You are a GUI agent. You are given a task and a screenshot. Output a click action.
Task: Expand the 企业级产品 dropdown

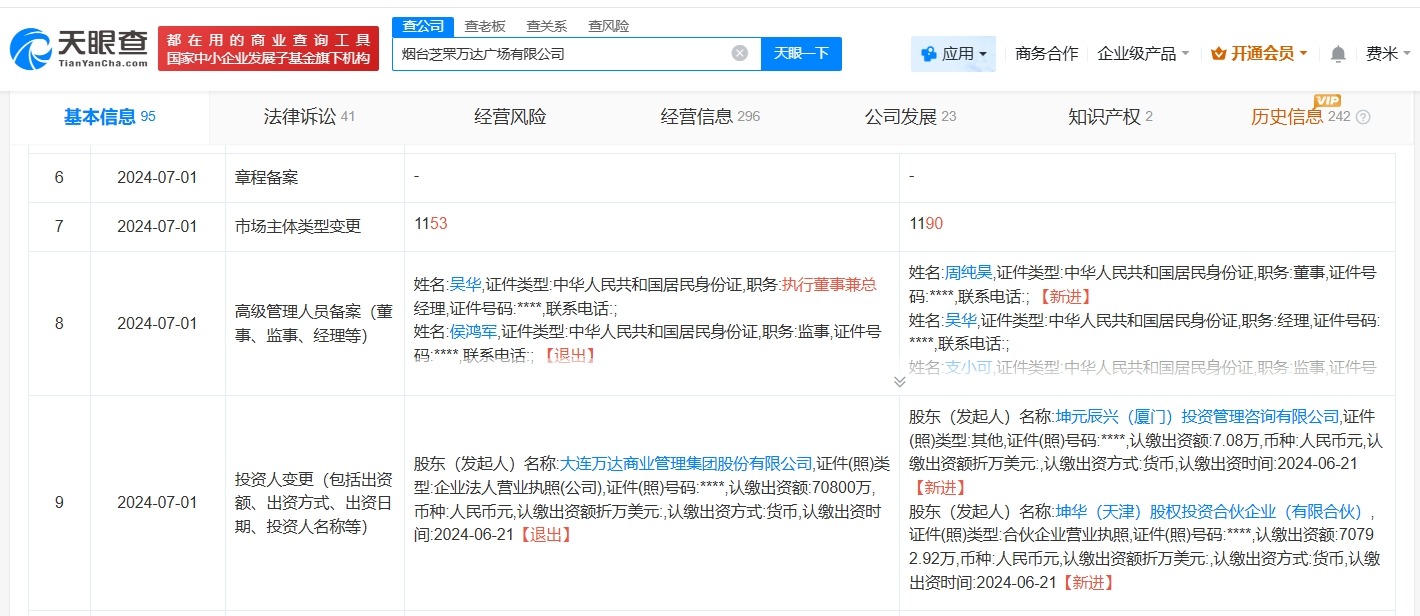point(1138,53)
